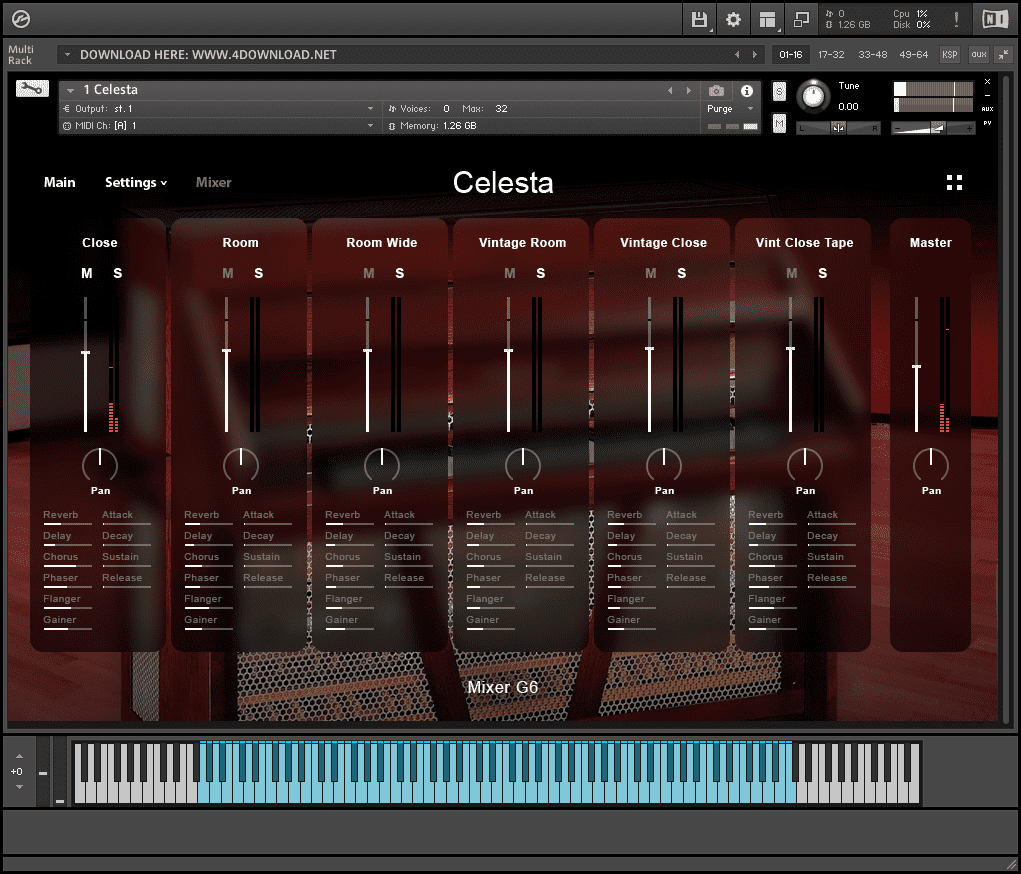The height and width of the screenshot is (874, 1021).
Task: Adjust the instrument header pan slider
Action: [x=838, y=128]
